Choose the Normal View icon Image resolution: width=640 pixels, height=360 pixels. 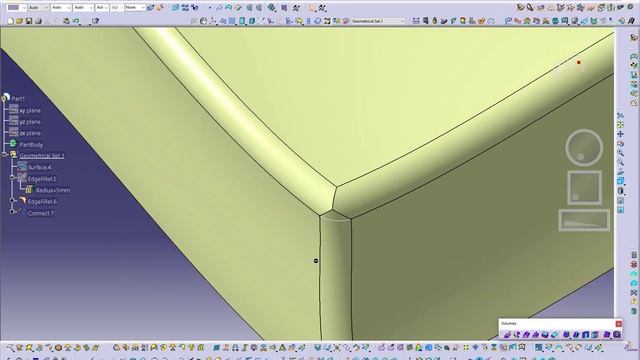click(620, 171)
